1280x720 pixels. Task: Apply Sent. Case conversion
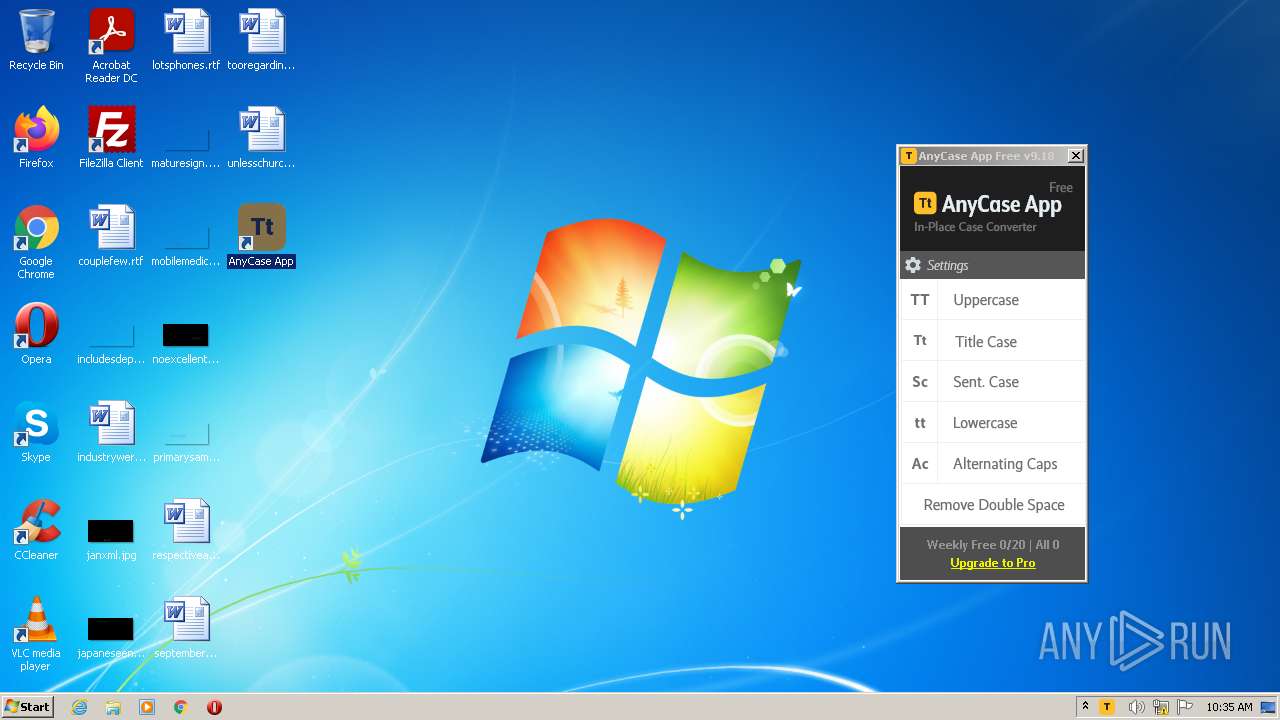[992, 382]
